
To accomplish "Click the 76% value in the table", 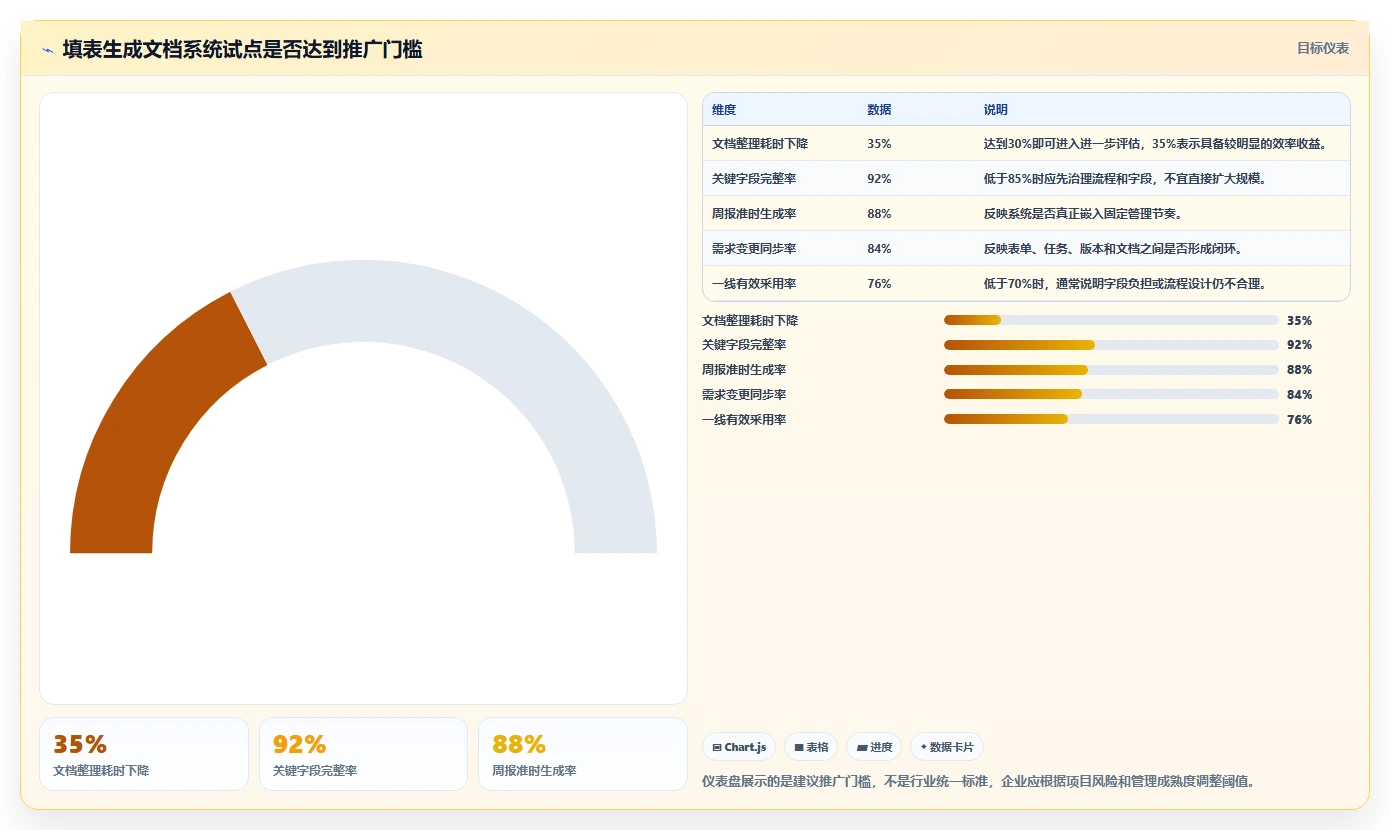I will point(879,284).
